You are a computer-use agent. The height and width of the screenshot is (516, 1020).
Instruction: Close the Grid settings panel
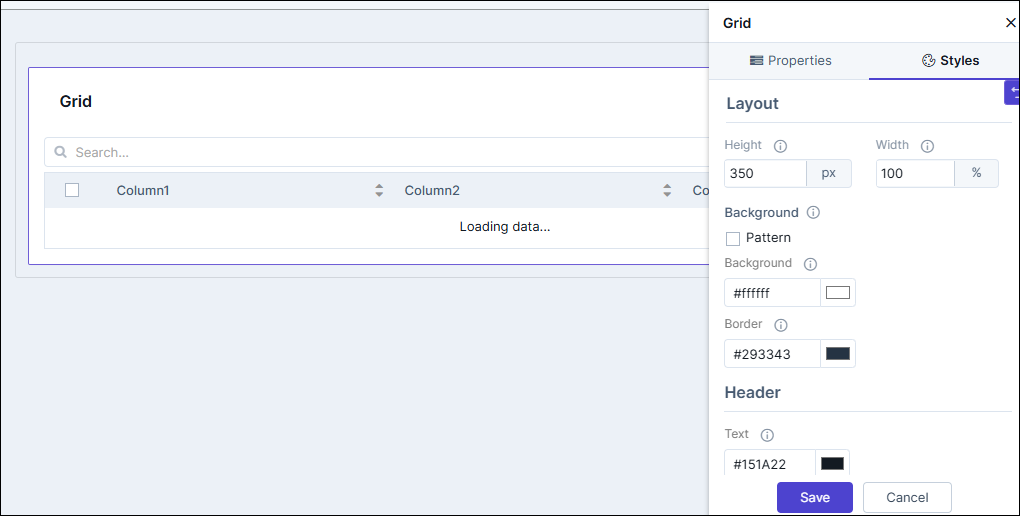coord(1010,23)
